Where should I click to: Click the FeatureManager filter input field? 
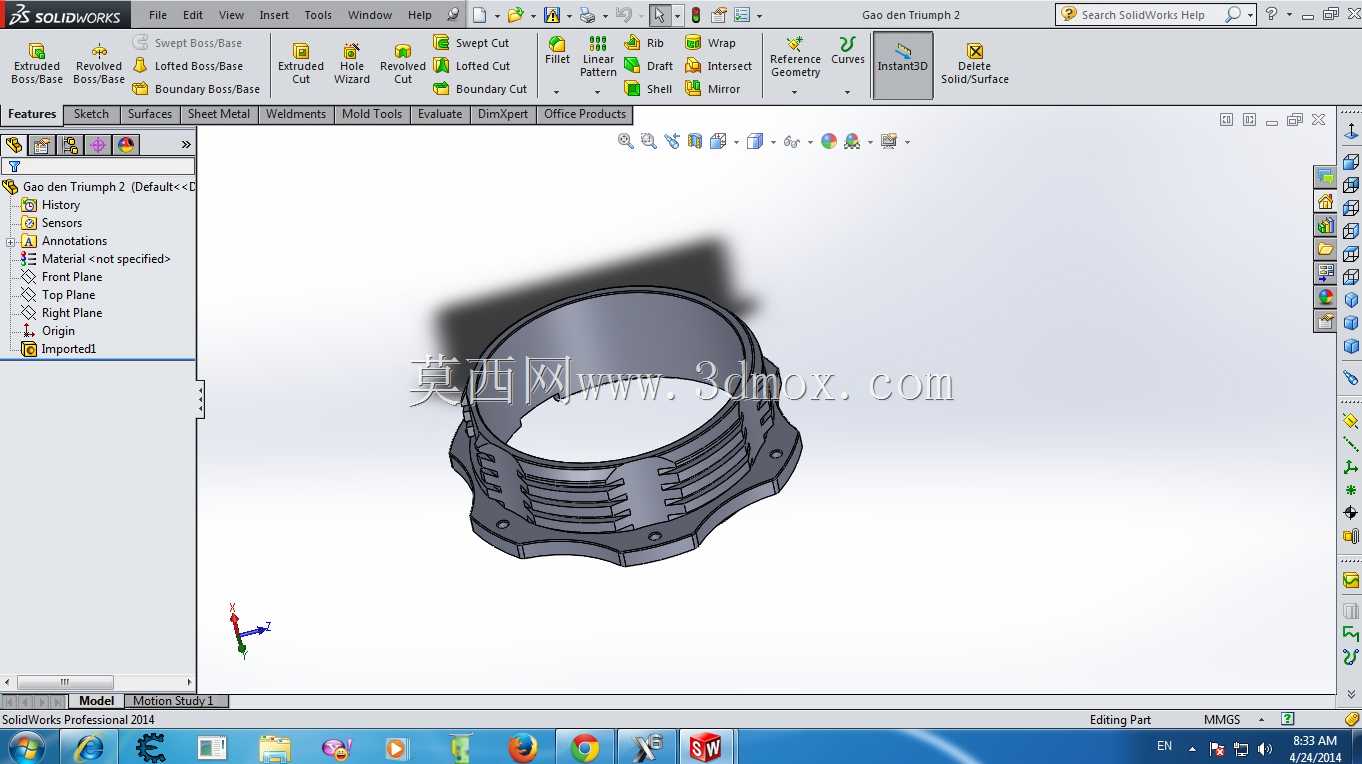[98, 166]
